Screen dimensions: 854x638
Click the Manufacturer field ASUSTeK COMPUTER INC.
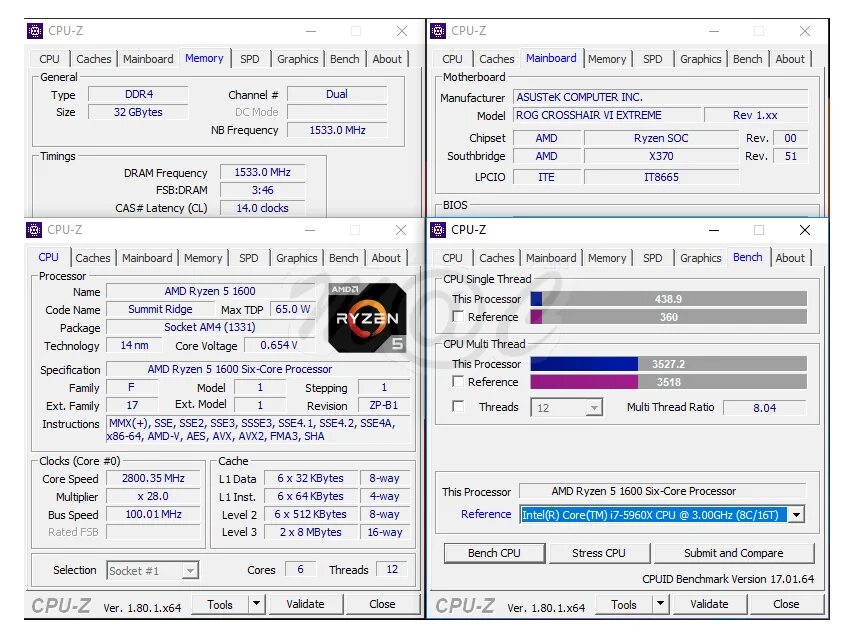[660, 97]
